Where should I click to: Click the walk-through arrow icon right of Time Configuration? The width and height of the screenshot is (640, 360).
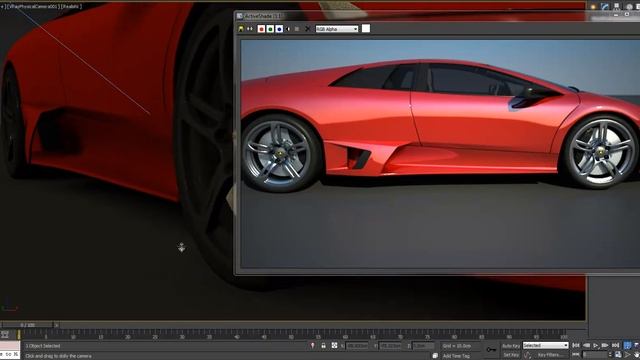(628, 355)
